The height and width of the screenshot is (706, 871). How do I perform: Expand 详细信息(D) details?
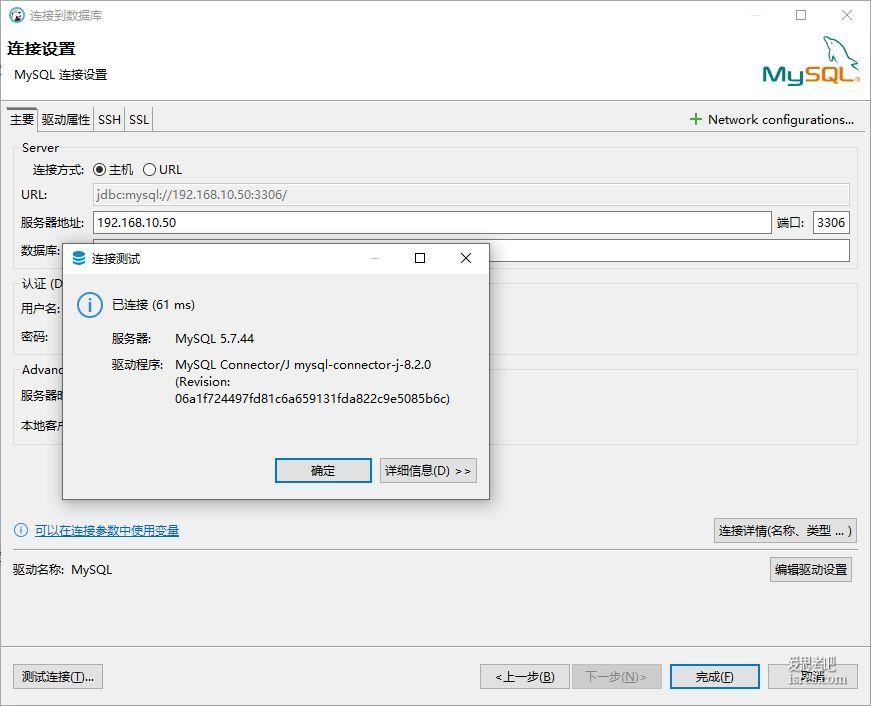[x=428, y=470]
